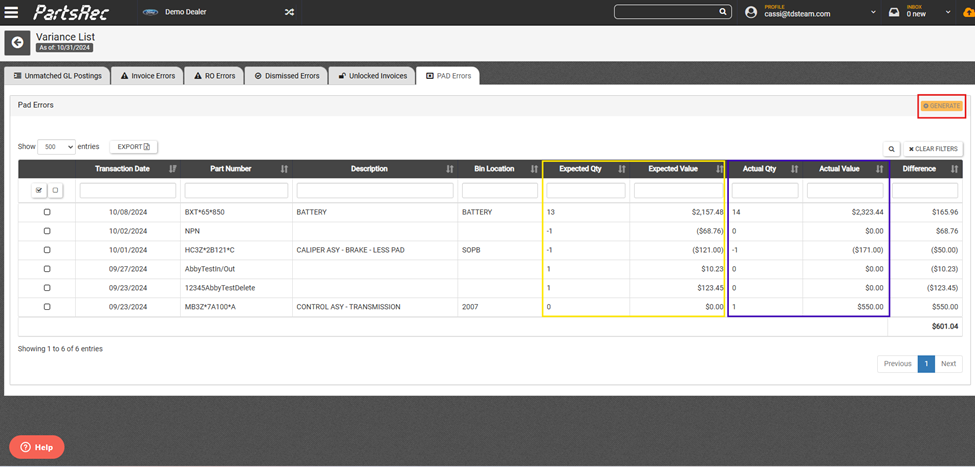The image size is (975, 467).
Task: Open the RO Errors tab
Action: click(214, 76)
